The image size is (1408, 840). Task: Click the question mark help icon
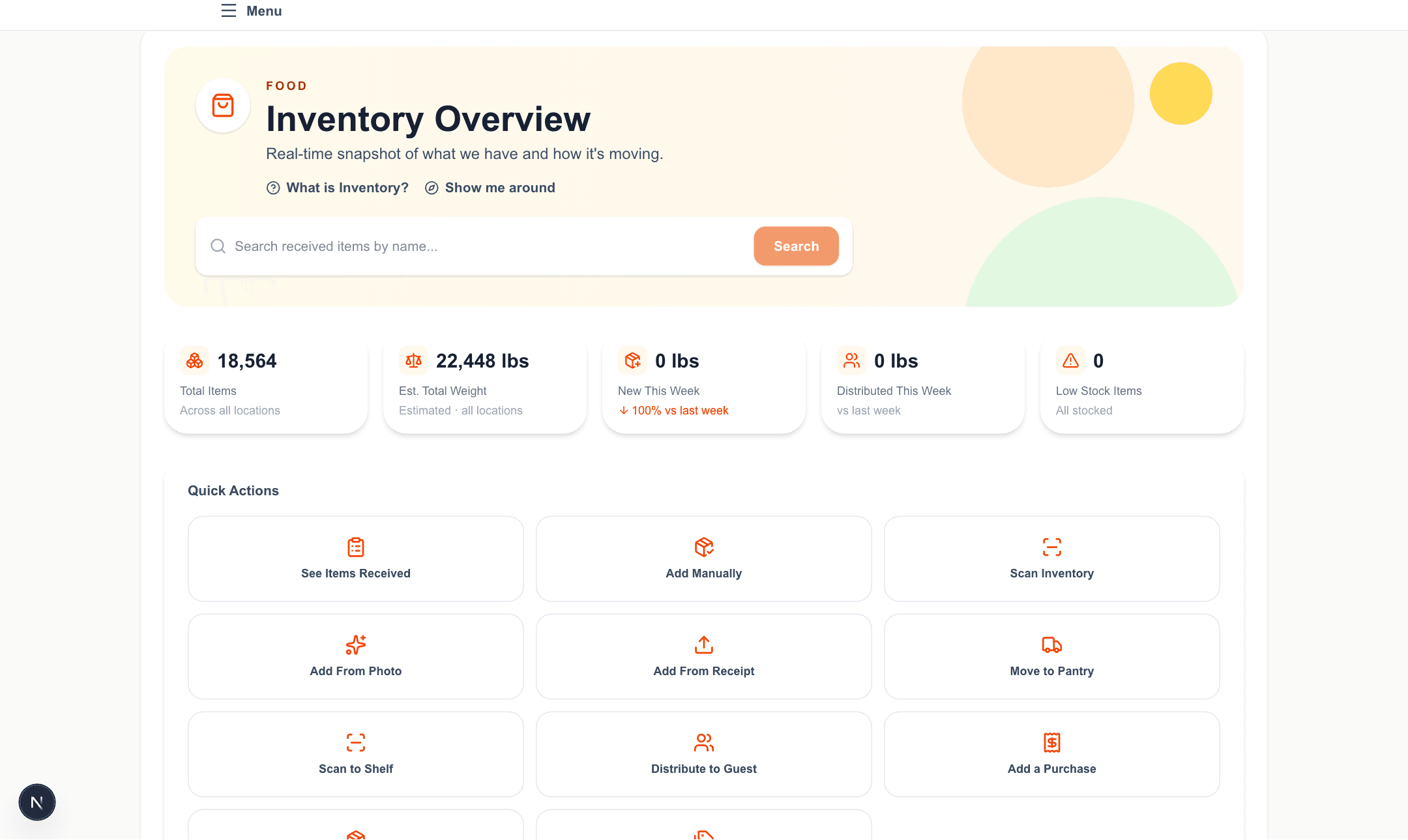pos(273,188)
